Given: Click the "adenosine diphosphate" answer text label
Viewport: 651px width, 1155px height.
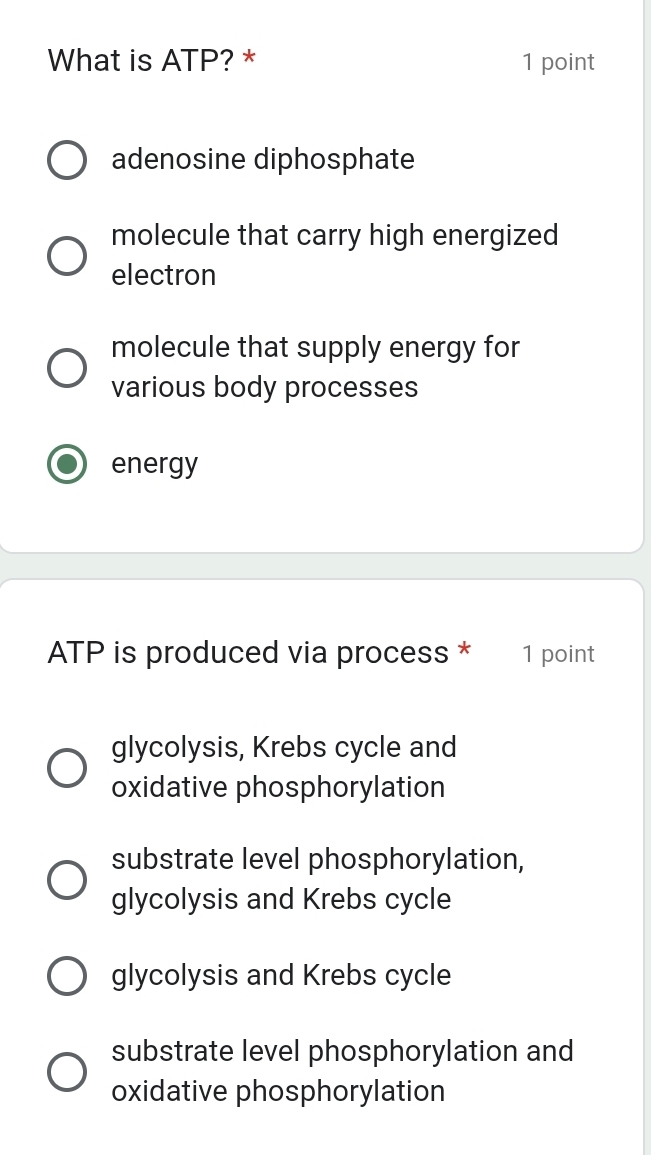Looking at the screenshot, I should pyautogui.click(x=263, y=159).
